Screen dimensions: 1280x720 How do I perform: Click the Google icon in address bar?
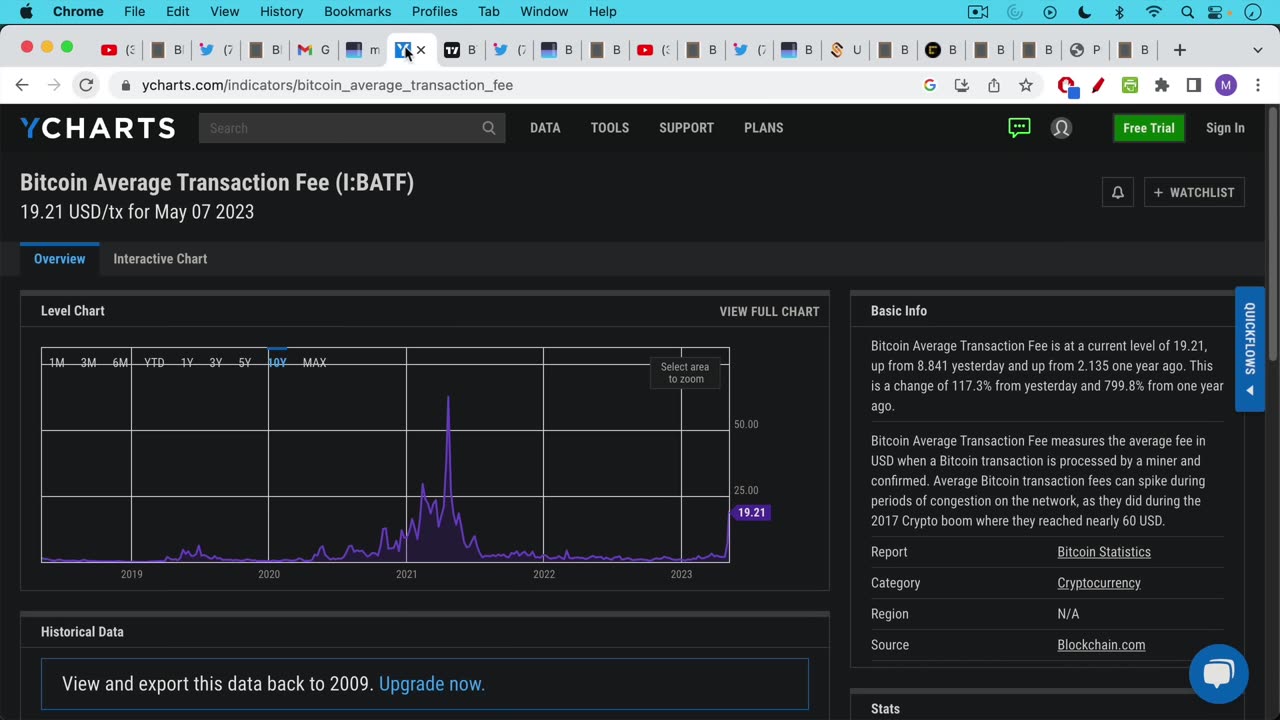930,85
